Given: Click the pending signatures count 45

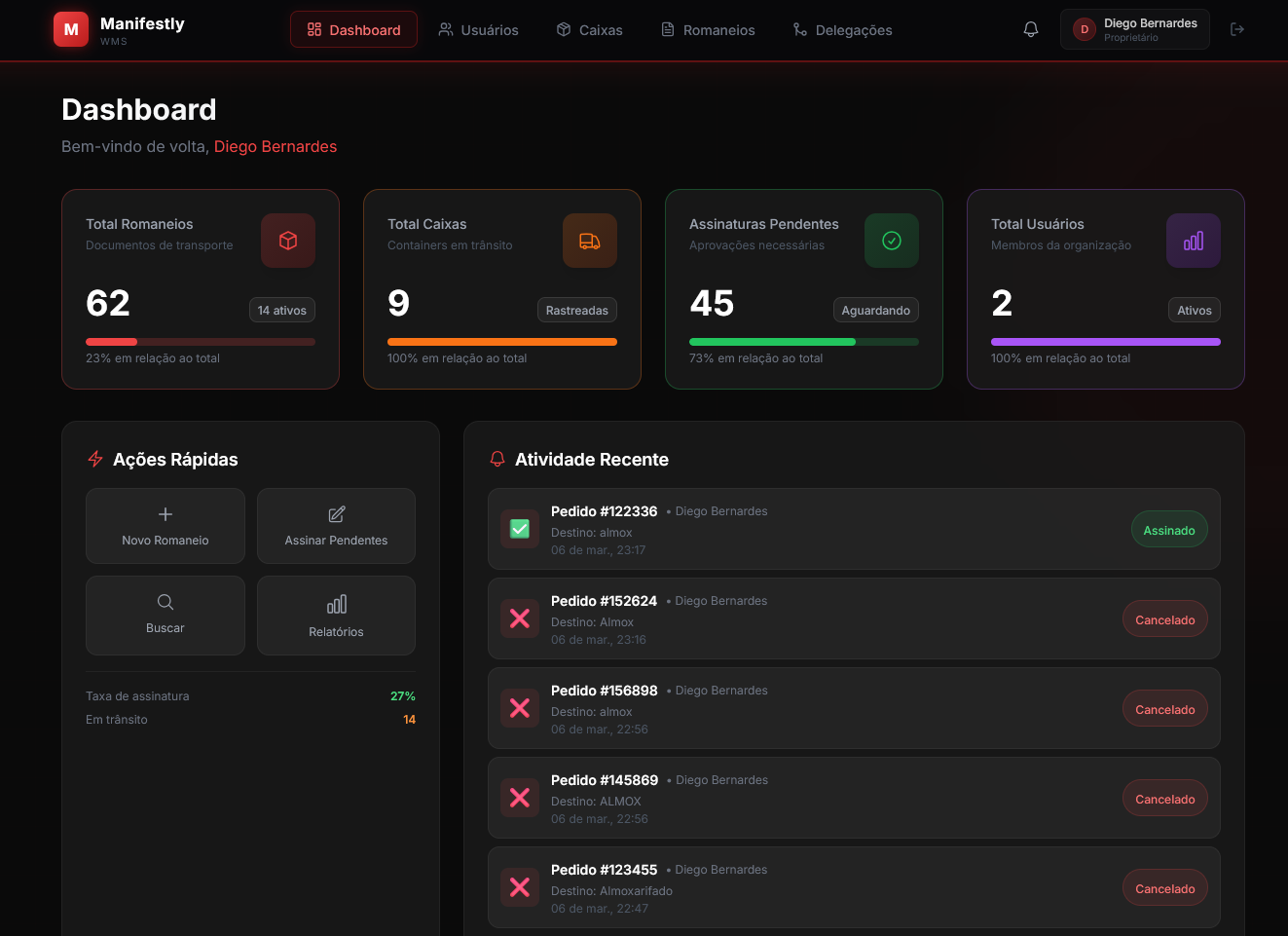Looking at the screenshot, I should [x=712, y=303].
